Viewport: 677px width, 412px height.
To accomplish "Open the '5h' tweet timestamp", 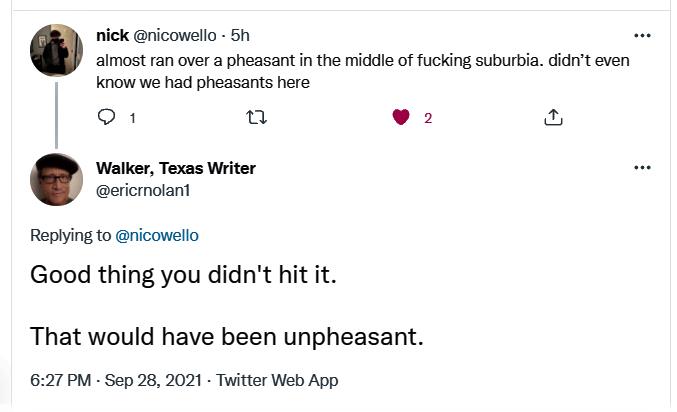I will [x=240, y=36].
